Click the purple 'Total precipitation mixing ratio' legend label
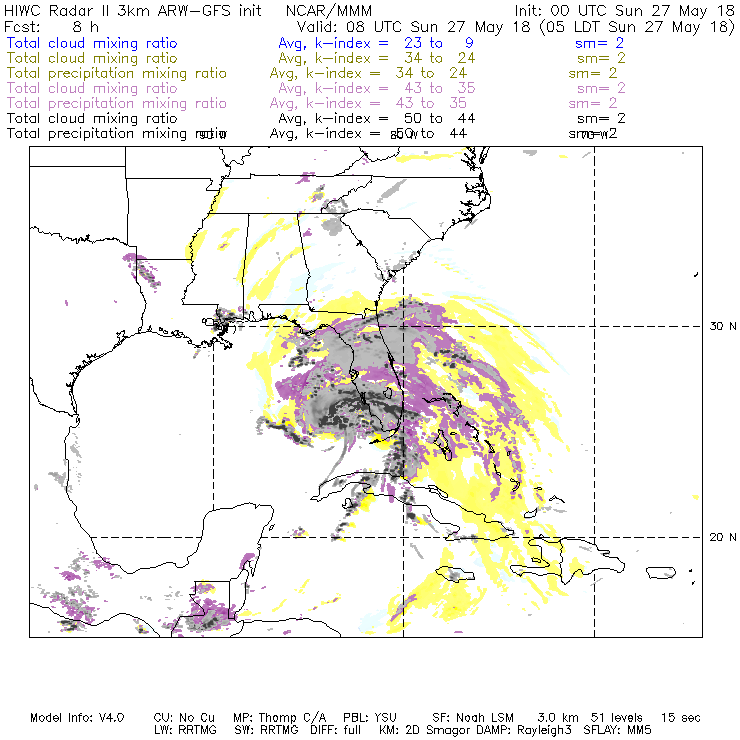The image size is (740, 740). [x=117, y=103]
